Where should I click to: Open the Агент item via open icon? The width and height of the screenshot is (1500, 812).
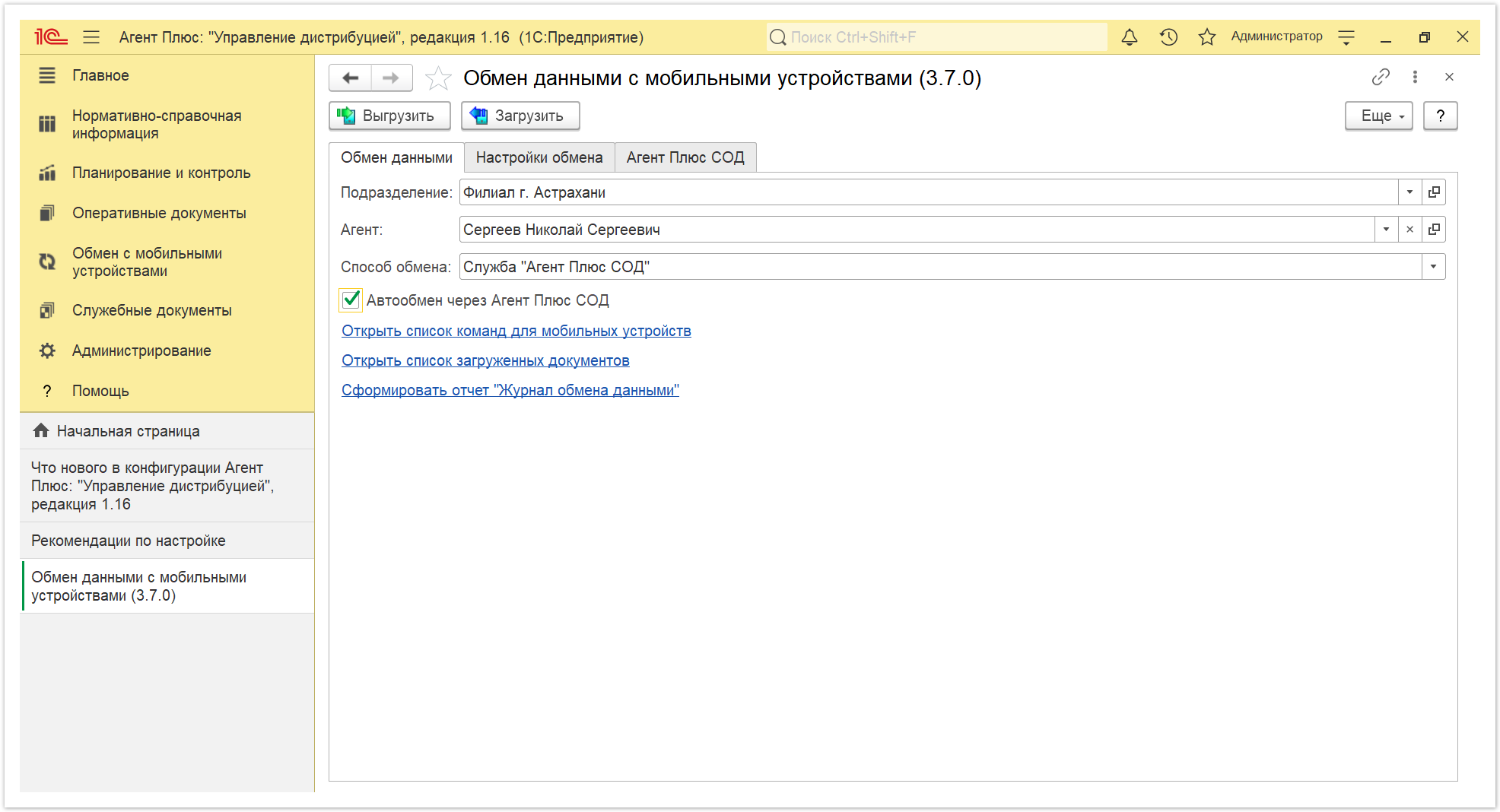[1434, 230]
